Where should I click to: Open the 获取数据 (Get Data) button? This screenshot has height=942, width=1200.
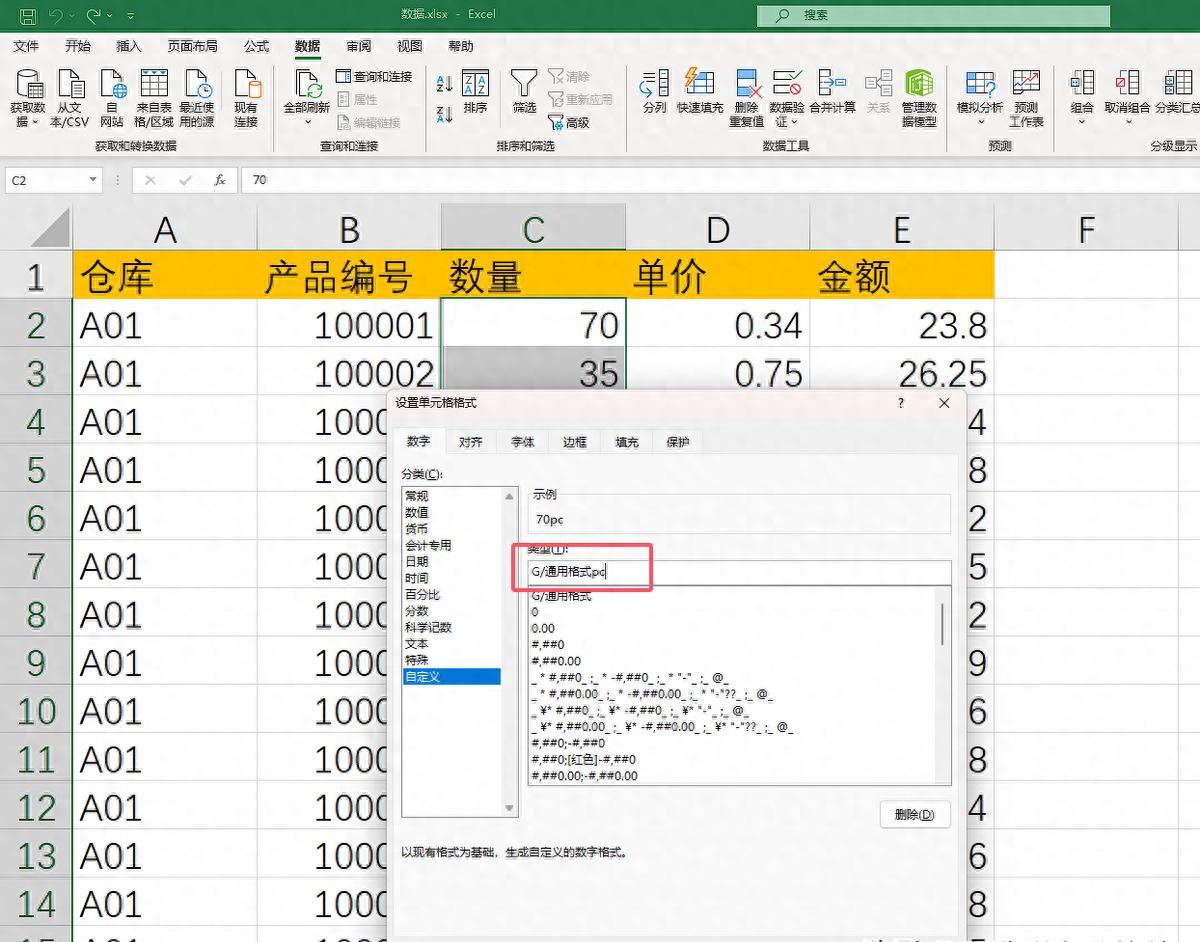pyautogui.click(x=28, y=99)
